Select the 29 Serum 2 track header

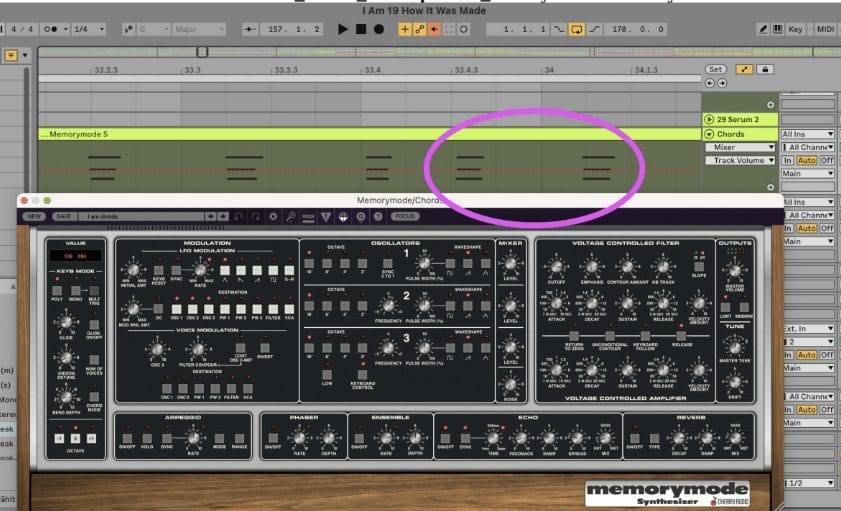pos(740,120)
